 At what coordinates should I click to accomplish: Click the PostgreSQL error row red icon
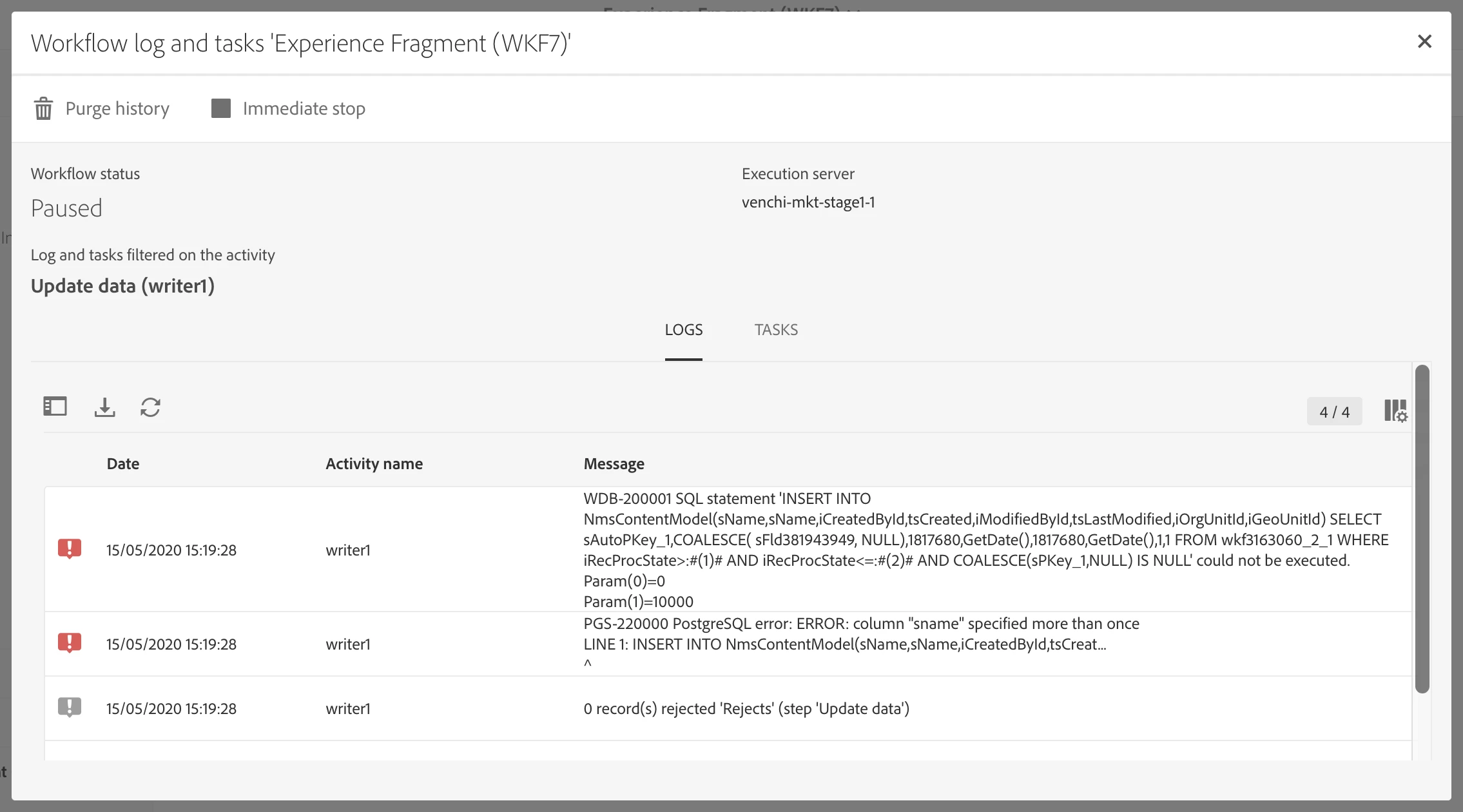70,643
